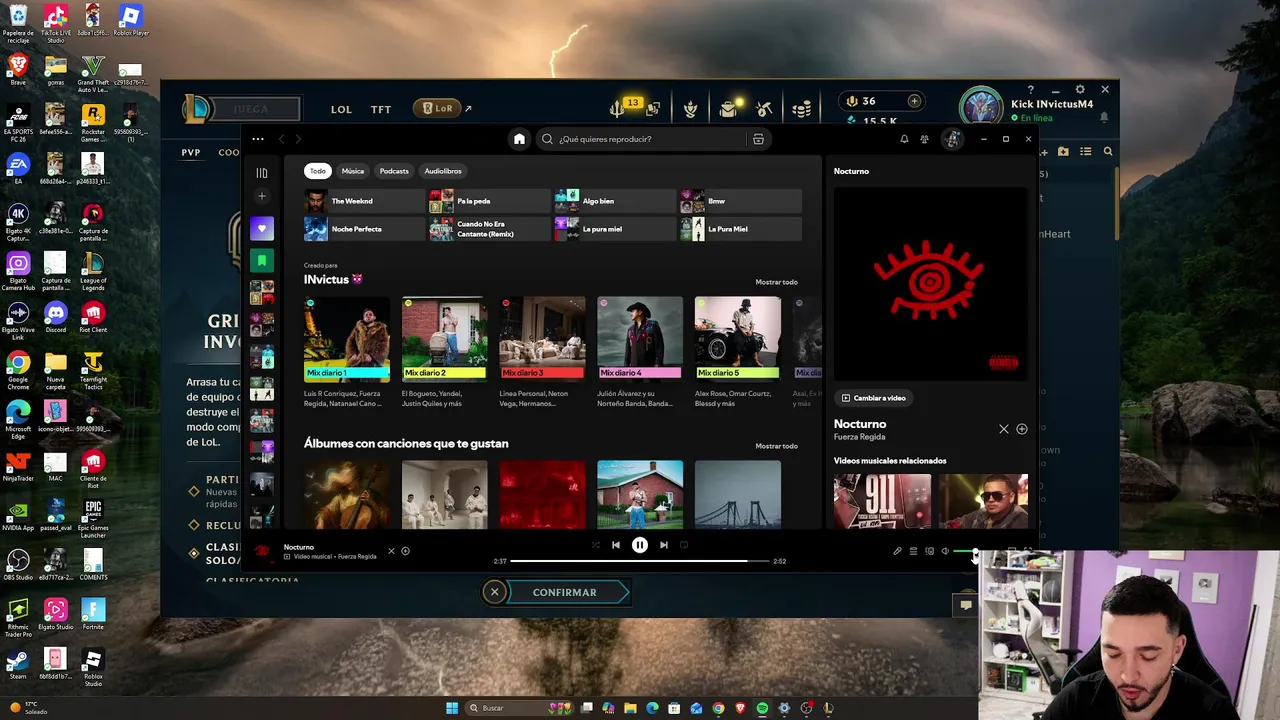Screen dimensions: 1280x720
Task: Open Spotify profile avatar menu
Action: (952, 139)
